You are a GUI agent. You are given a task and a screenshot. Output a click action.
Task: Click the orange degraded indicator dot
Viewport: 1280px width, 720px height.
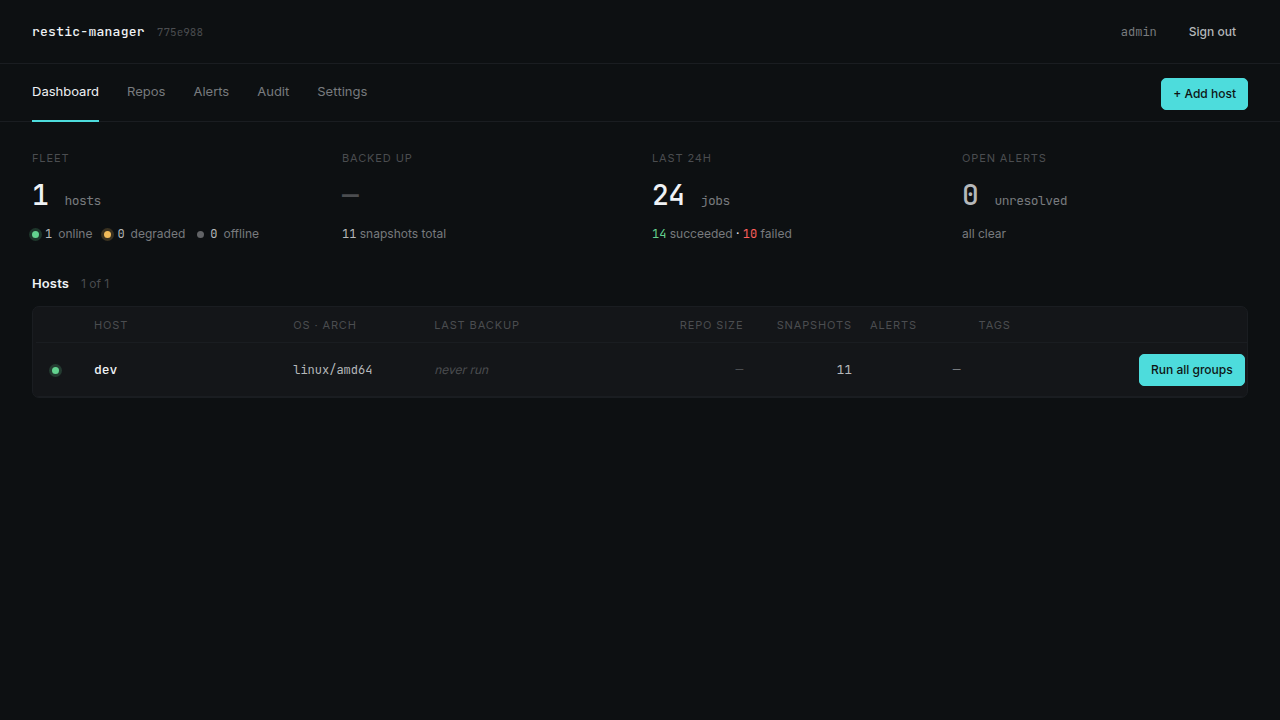coord(108,234)
